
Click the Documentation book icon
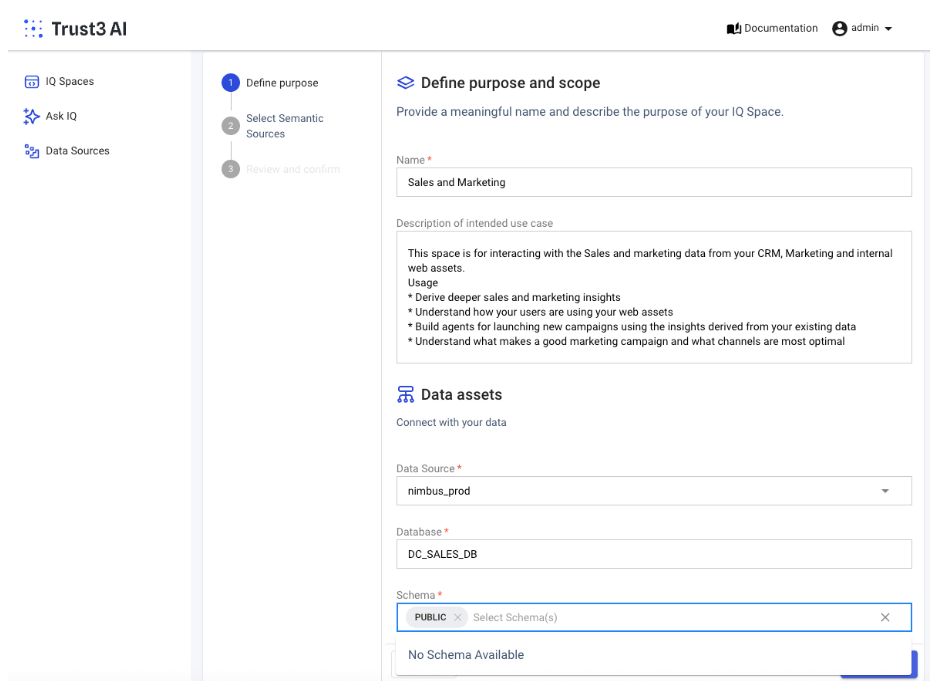pyautogui.click(x=733, y=29)
